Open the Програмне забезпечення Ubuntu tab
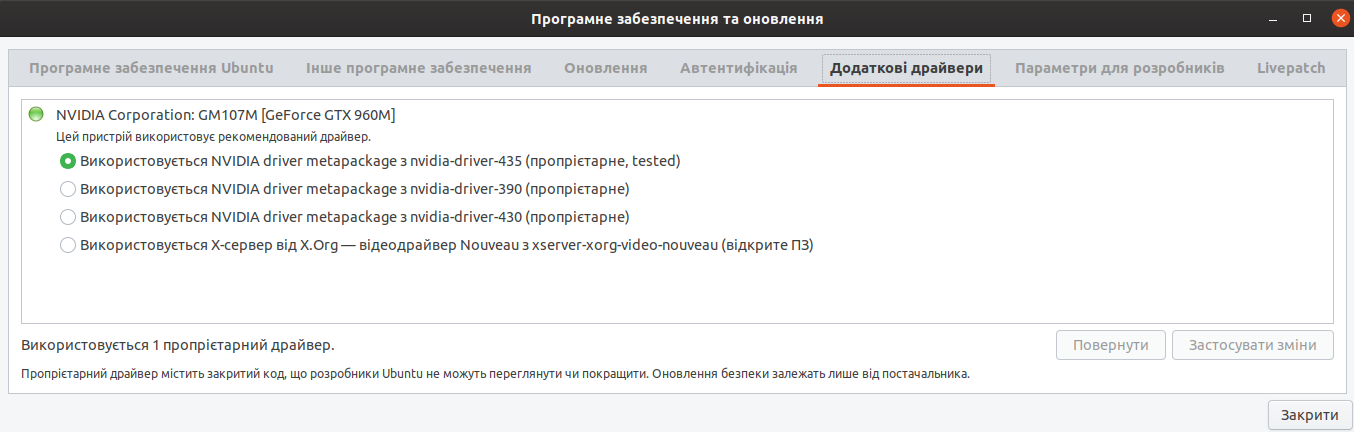The height and width of the screenshot is (432, 1354). coord(151,68)
